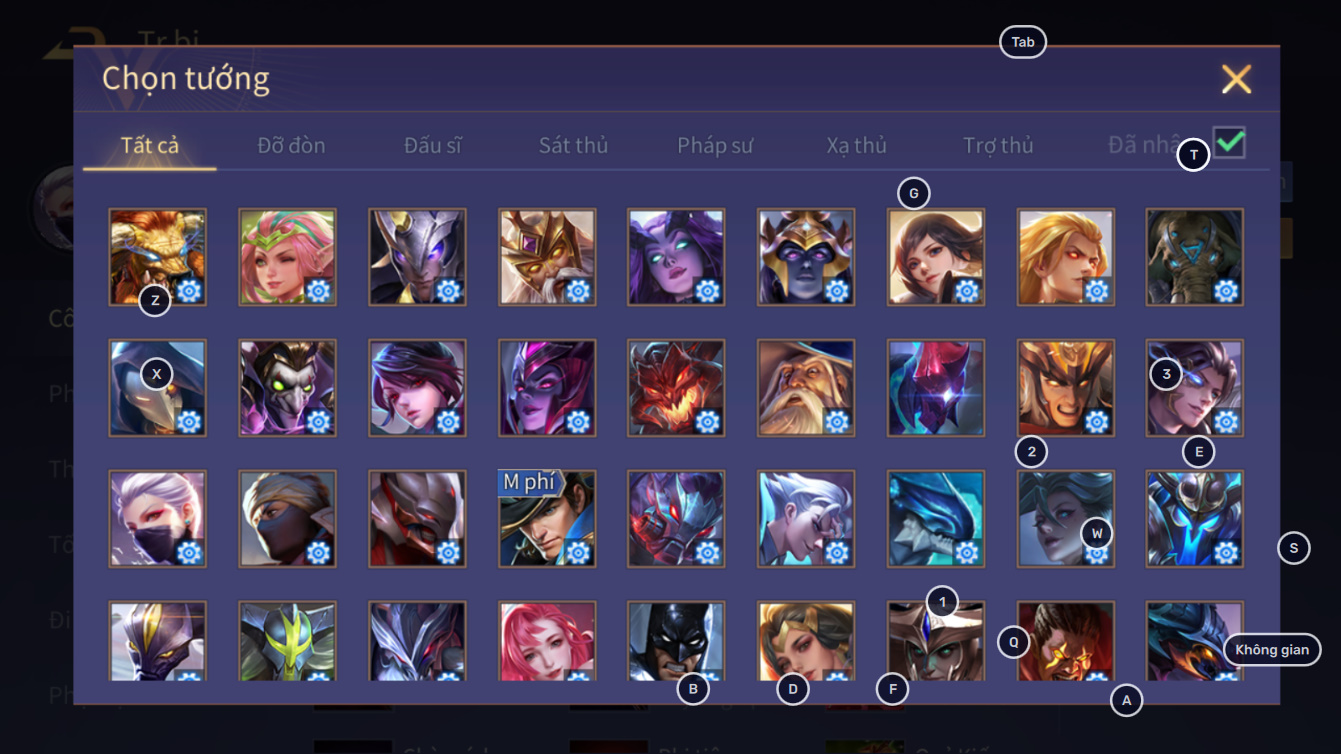Go to the Trợ thủ tab
Viewport: 1341px width, 754px height.
998,145
